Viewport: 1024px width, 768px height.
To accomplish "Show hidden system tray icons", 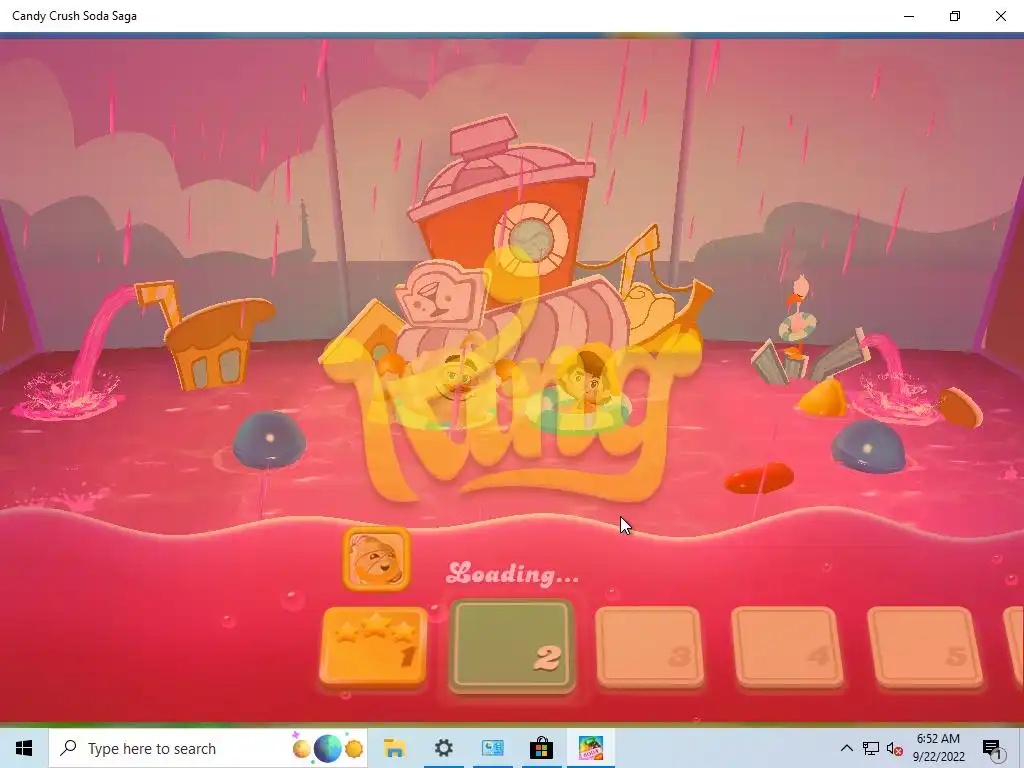I will click(x=846, y=748).
